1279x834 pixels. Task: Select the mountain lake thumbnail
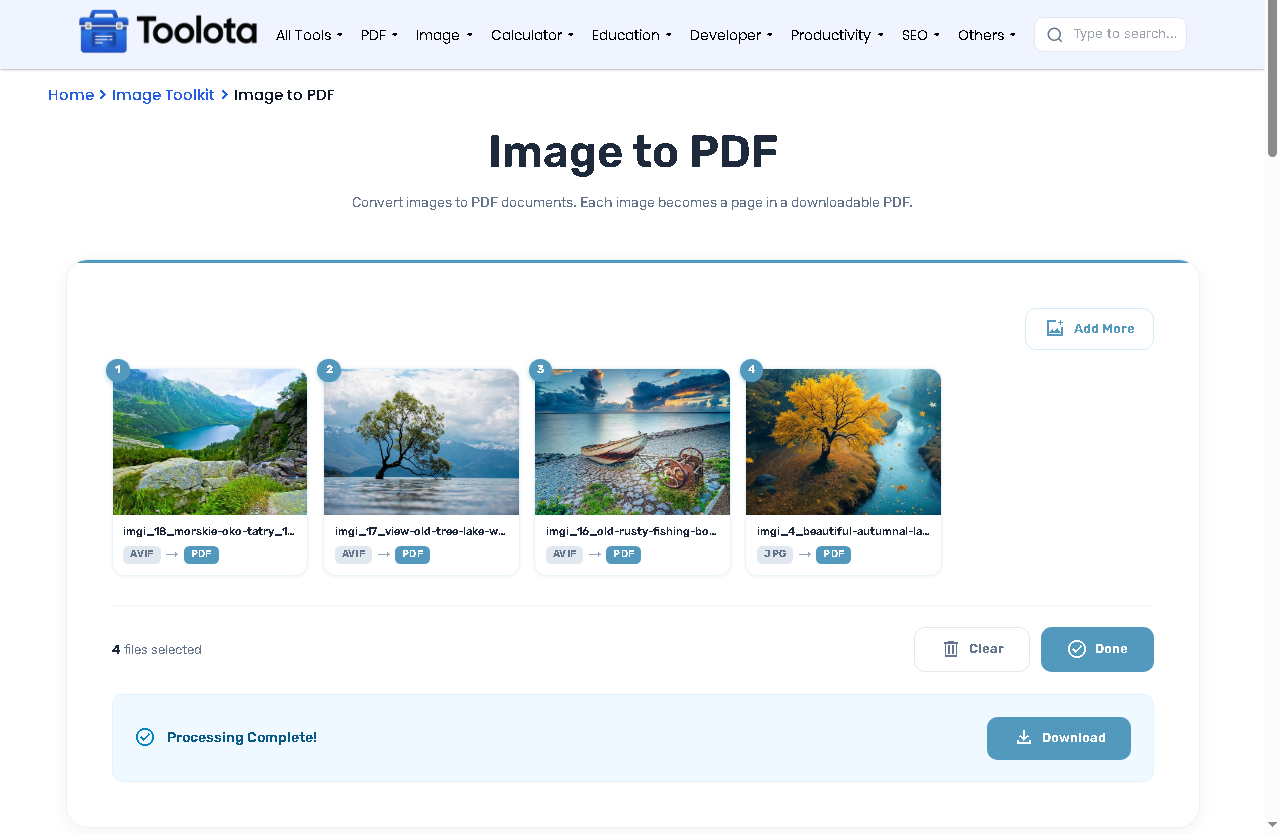point(210,442)
